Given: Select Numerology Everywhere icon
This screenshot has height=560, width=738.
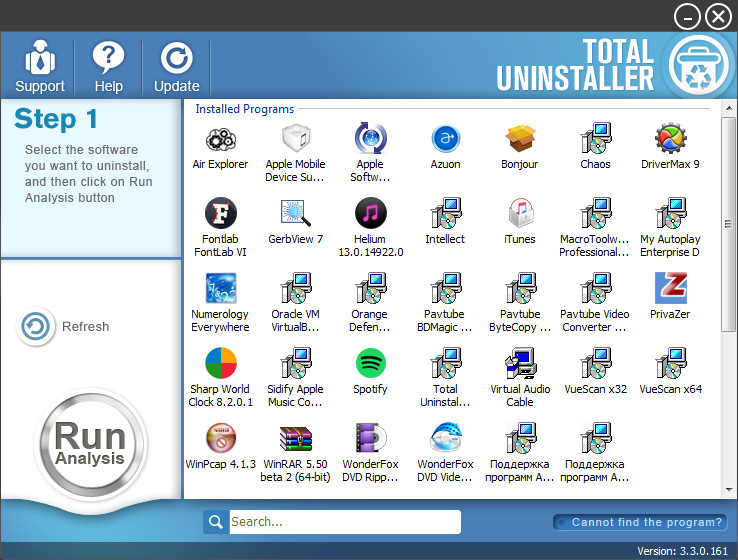Looking at the screenshot, I should click(220, 288).
